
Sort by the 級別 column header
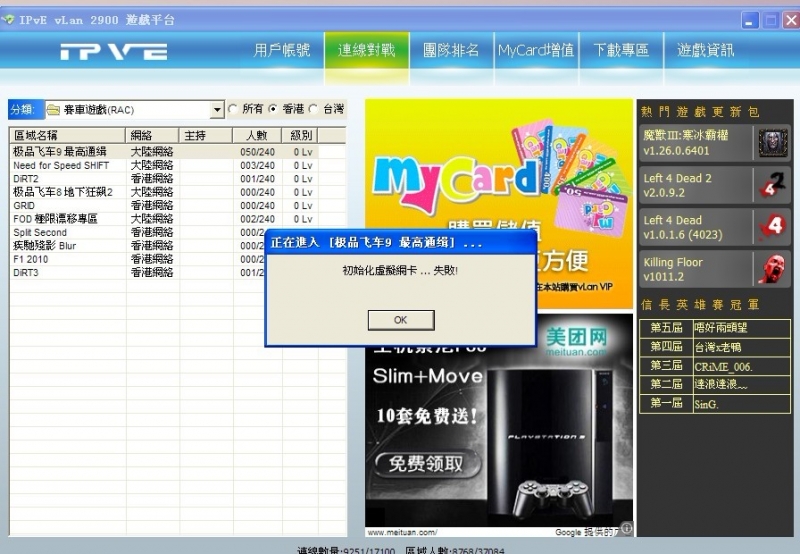click(300, 135)
